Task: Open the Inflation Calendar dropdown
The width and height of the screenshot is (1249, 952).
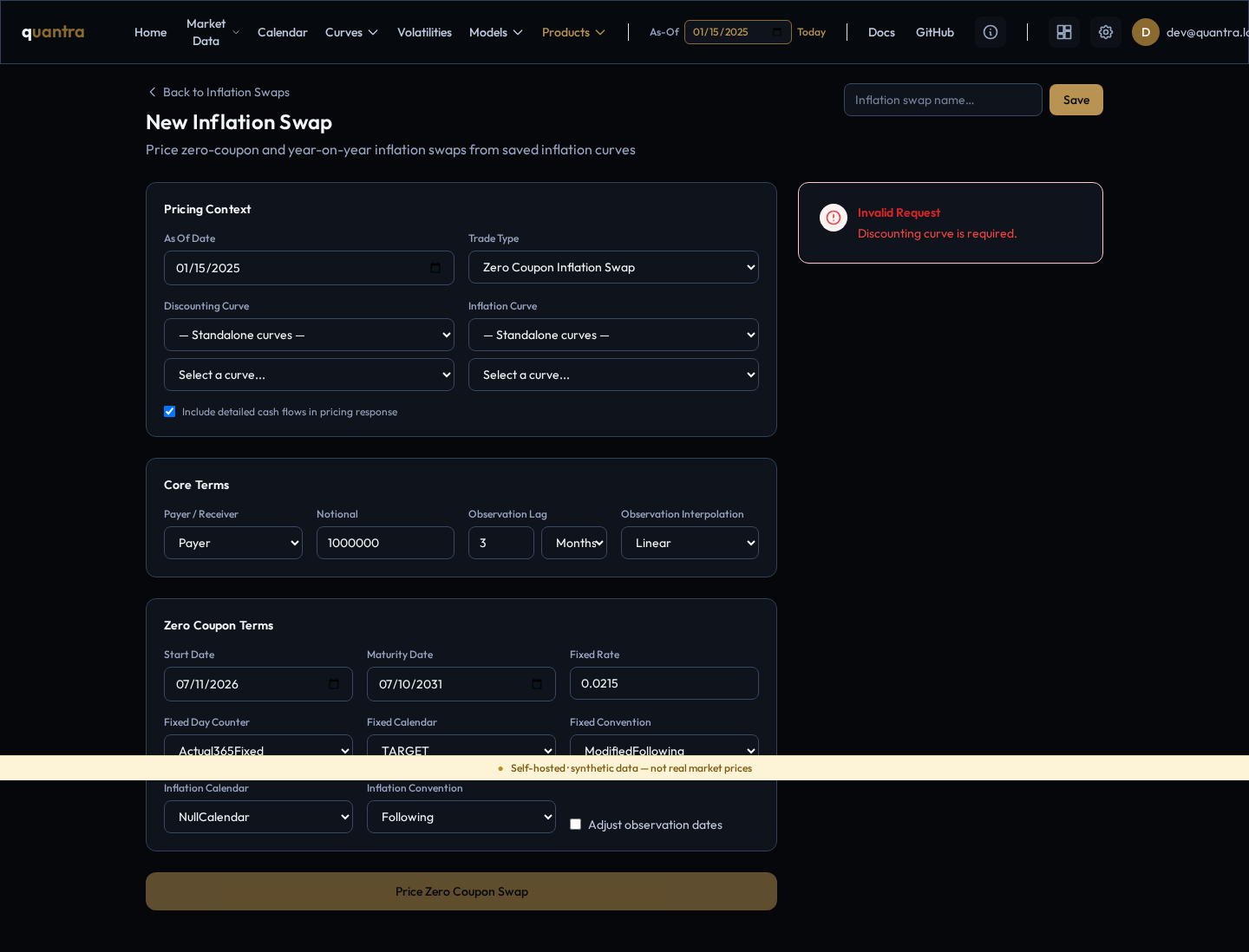Action: point(258,817)
